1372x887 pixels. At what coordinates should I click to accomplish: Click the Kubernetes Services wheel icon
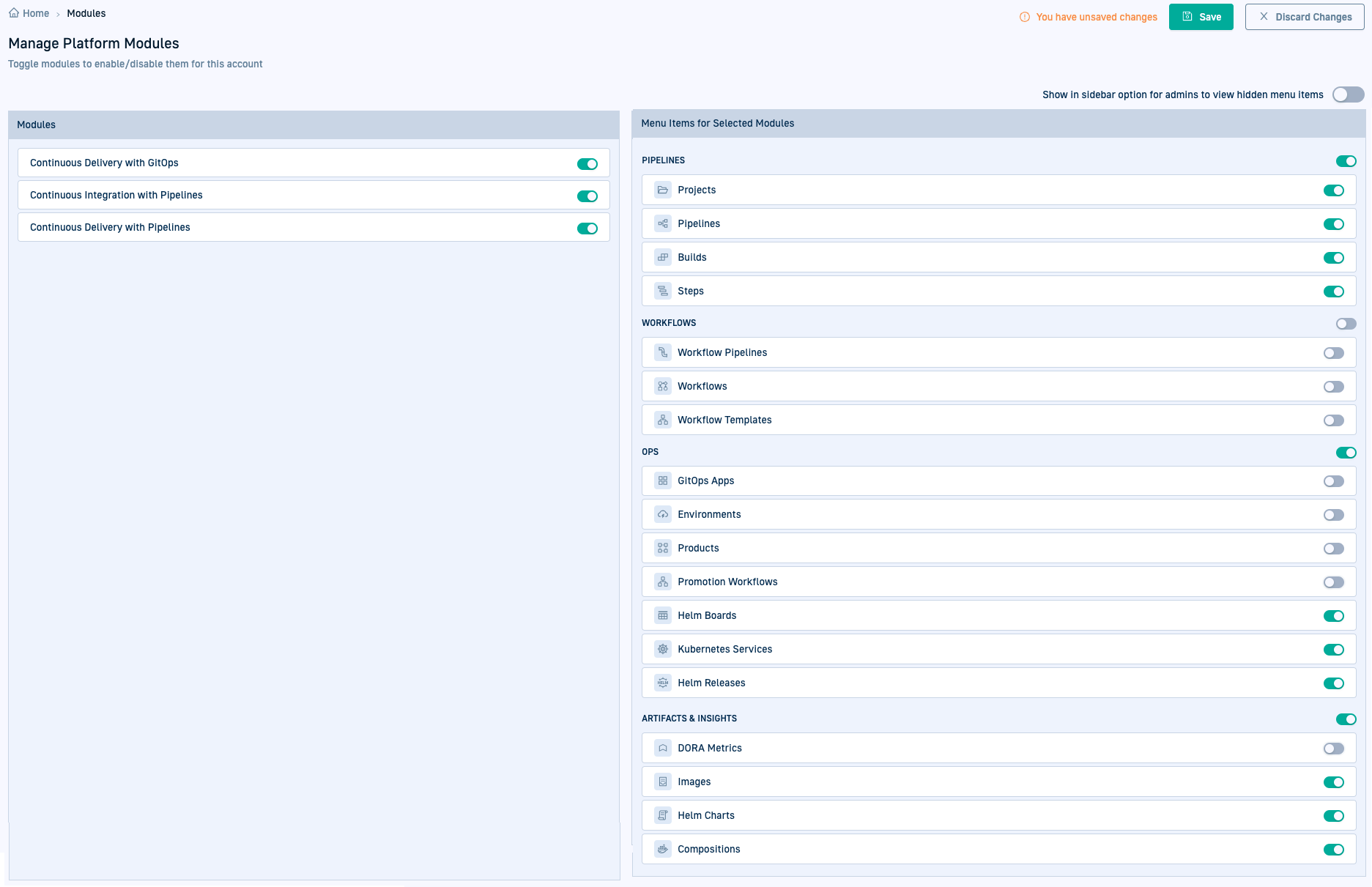click(662, 649)
